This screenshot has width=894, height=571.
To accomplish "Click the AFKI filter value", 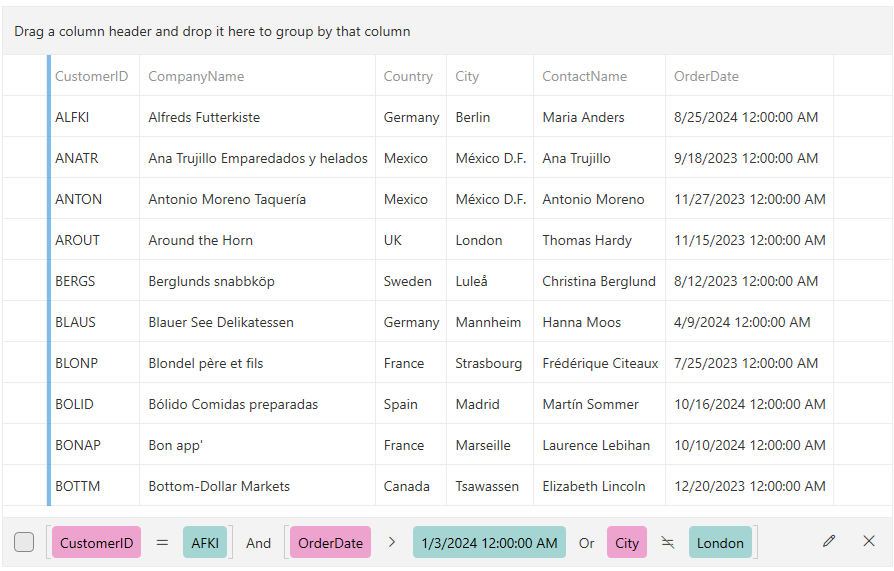I will pyautogui.click(x=205, y=543).
